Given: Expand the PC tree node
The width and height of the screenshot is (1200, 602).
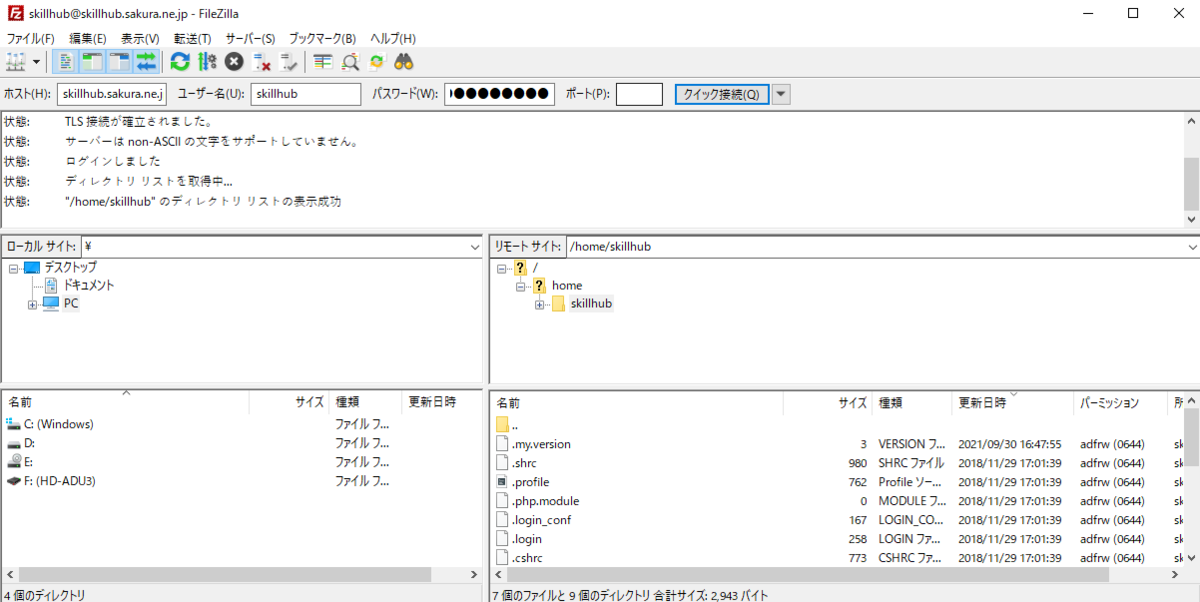Looking at the screenshot, I should pos(32,304).
